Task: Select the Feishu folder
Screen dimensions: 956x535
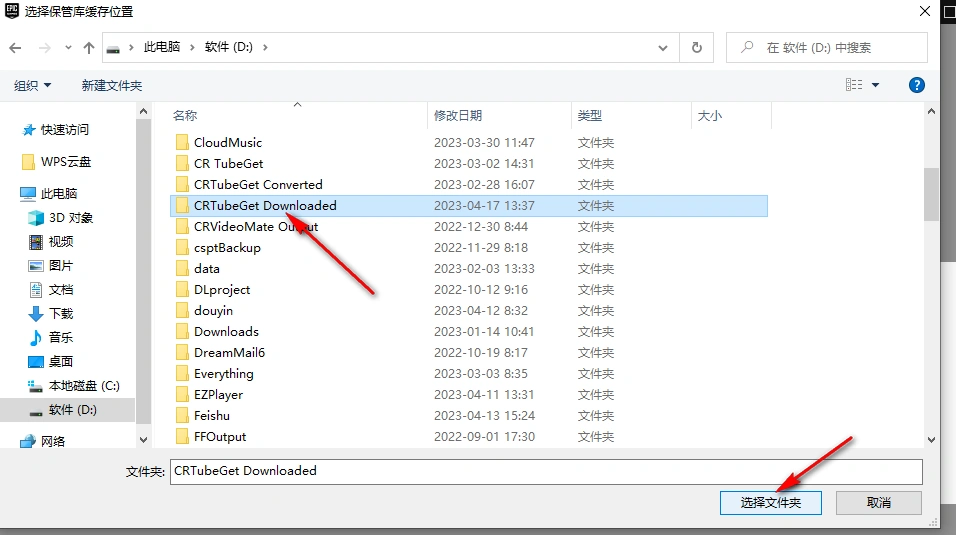Action: tap(212, 416)
